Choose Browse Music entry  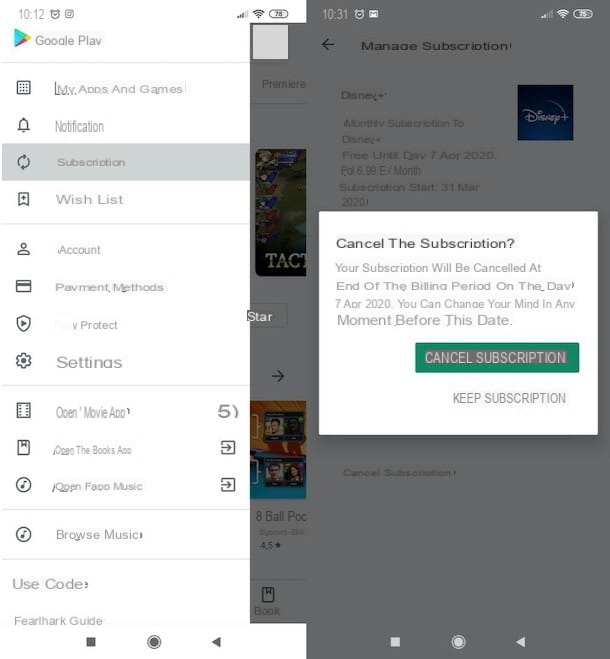pos(126,535)
